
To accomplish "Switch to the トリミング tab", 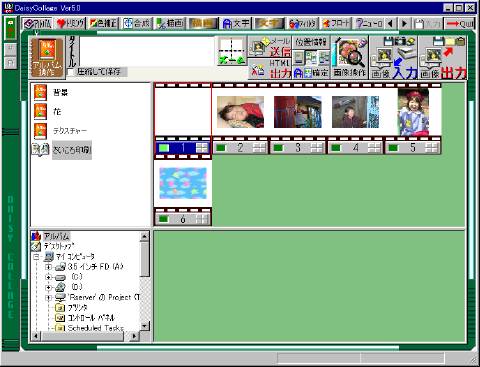I will (x=71, y=23).
